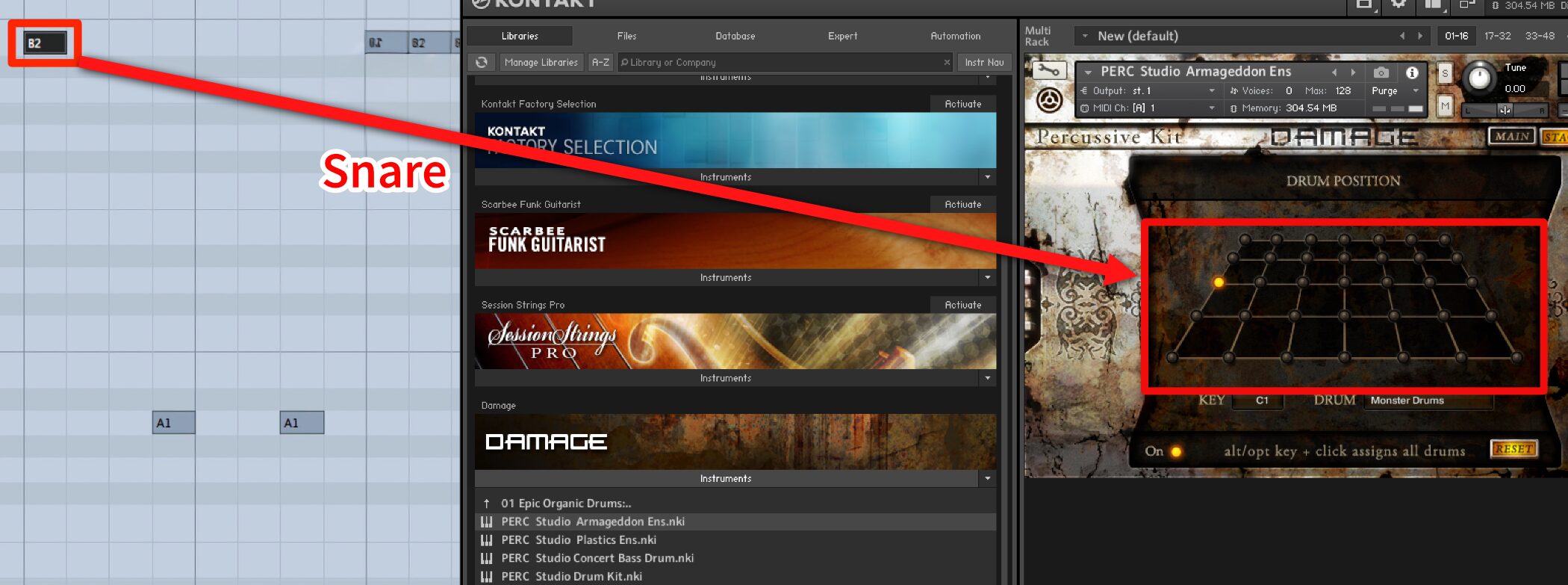Image resolution: width=1568 pixels, height=585 pixels.
Task: Go to next multi in Multi Rack
Action: point(1420,36)
